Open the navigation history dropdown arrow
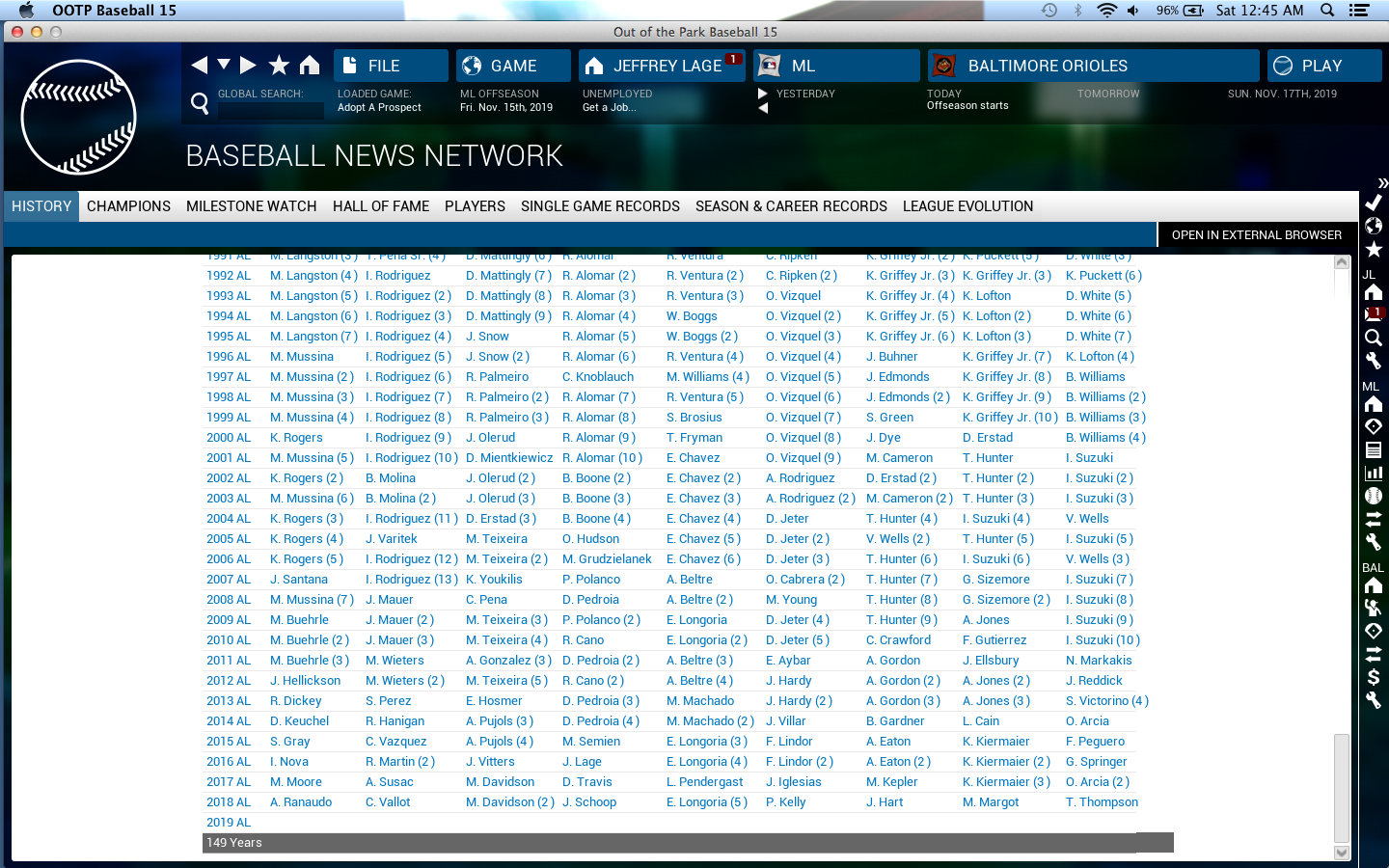The width and height of the screenshot is (1389, 868). coord(224,65)
